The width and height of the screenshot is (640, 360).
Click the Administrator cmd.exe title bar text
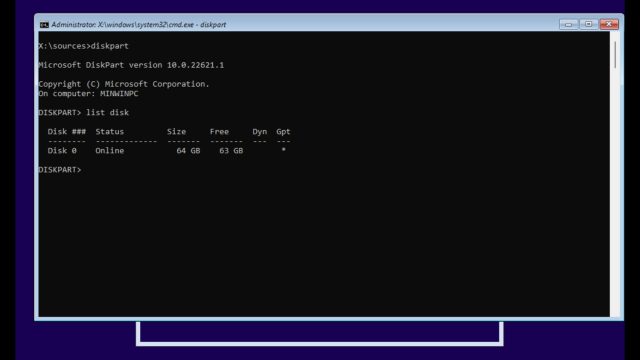[x=138, y=25]
